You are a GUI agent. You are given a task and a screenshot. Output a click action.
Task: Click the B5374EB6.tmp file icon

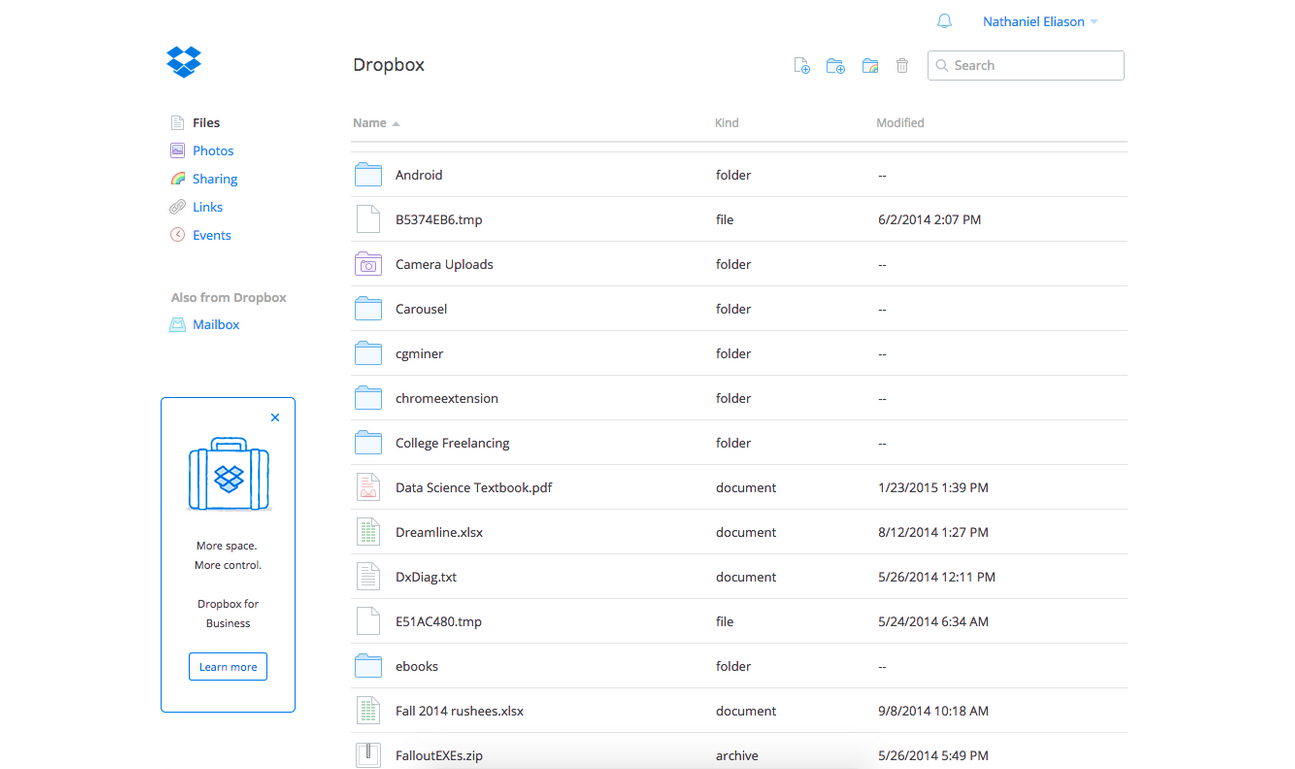(368, 219)
